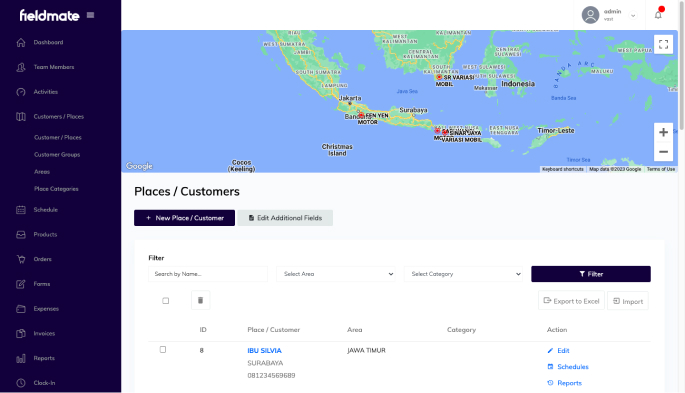
Task: Expand the Select Area dropdown
Action: 336,274
